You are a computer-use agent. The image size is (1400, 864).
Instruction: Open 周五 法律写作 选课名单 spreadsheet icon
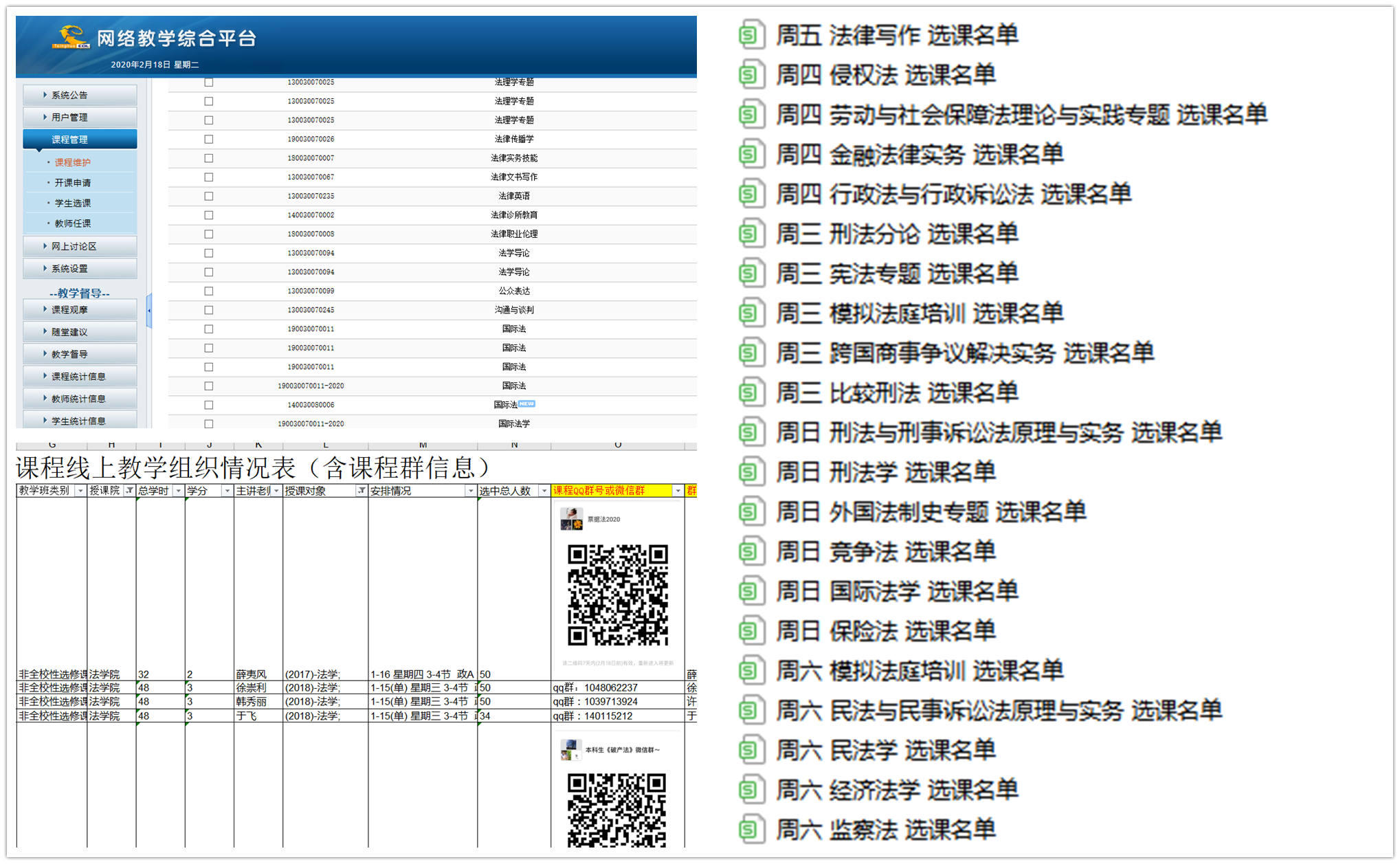[x=751, y=34]
